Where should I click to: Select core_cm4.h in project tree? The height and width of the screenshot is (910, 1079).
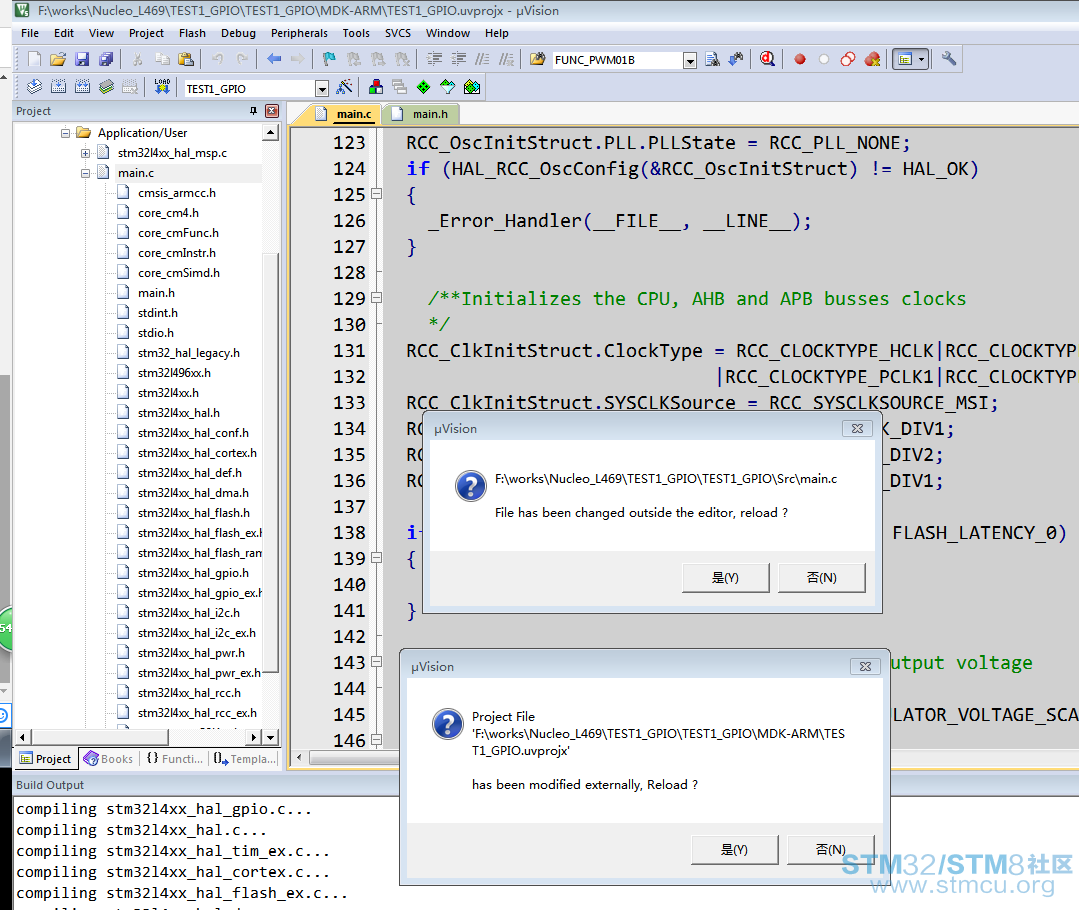(x=168, y=213)
